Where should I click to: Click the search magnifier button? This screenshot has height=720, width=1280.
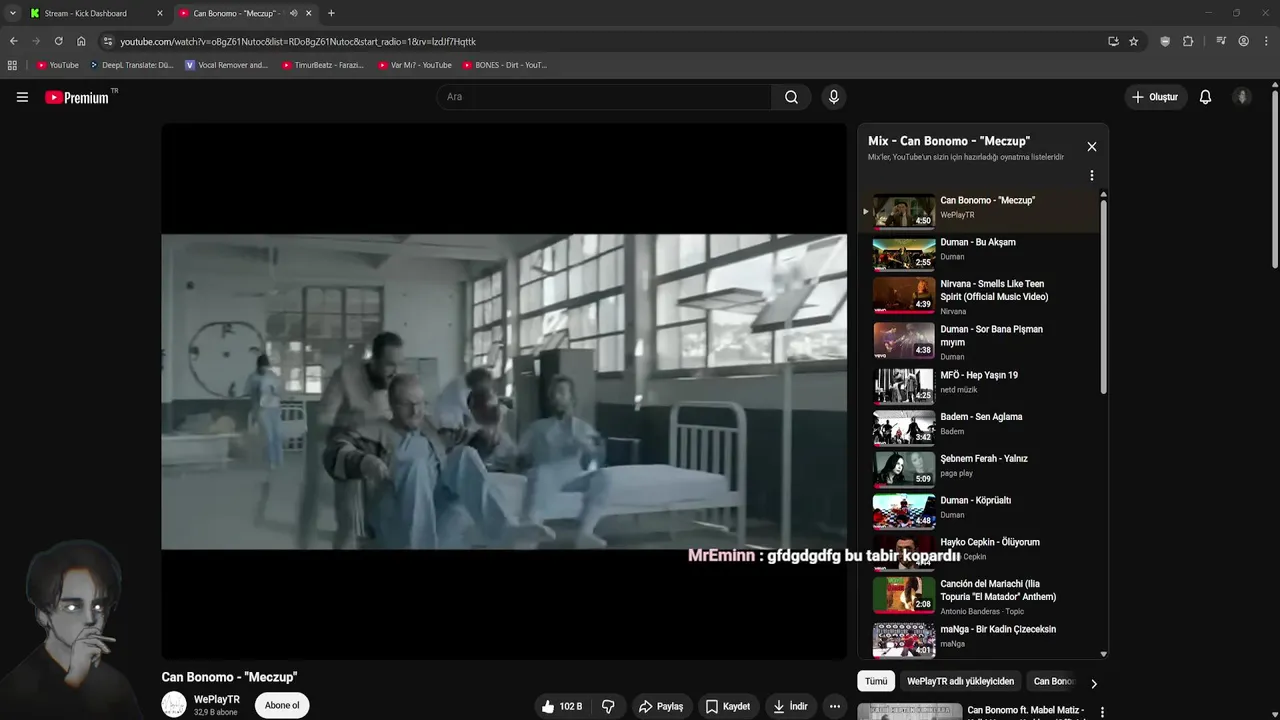[791, 97]
